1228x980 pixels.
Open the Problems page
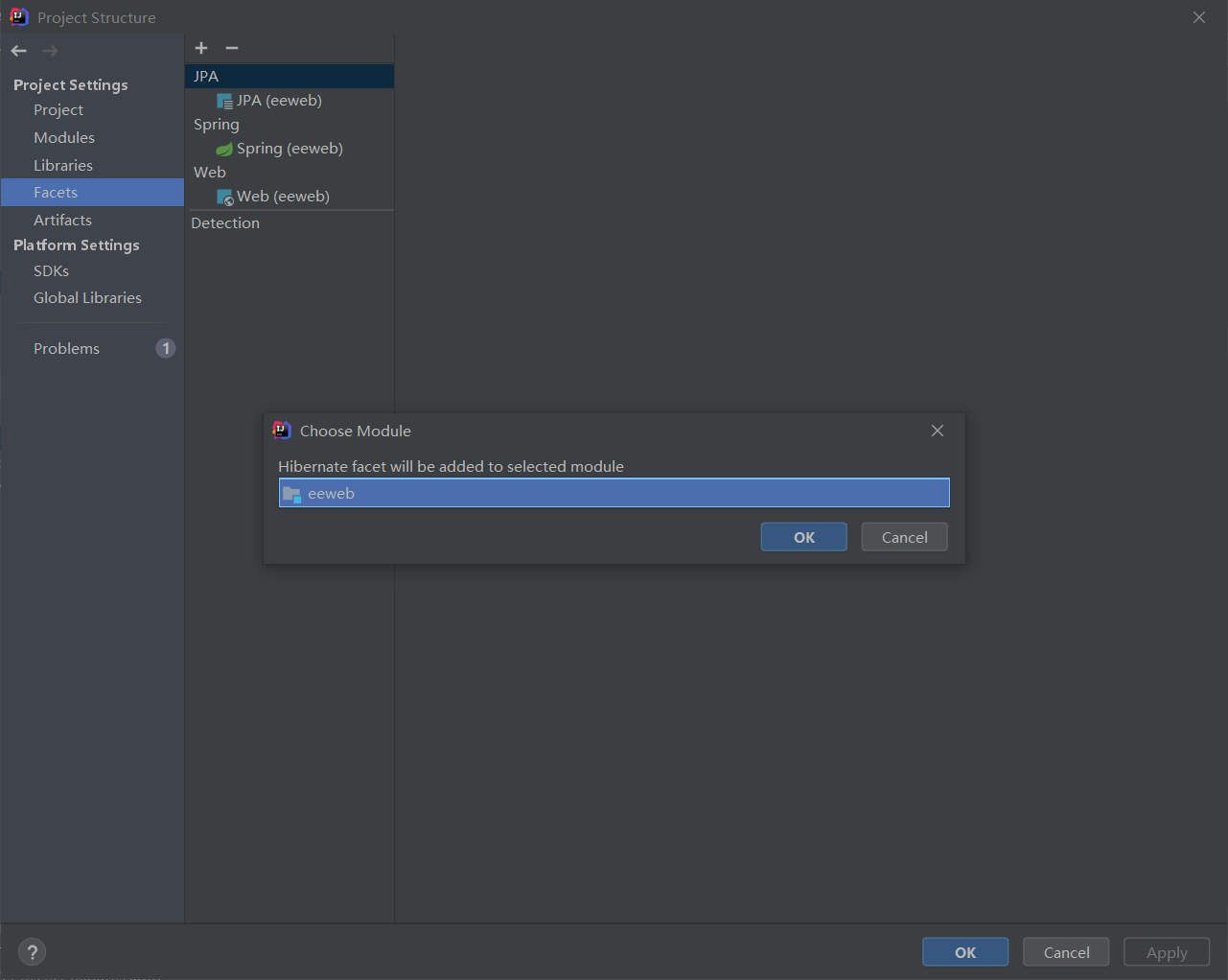click(66, 349)
